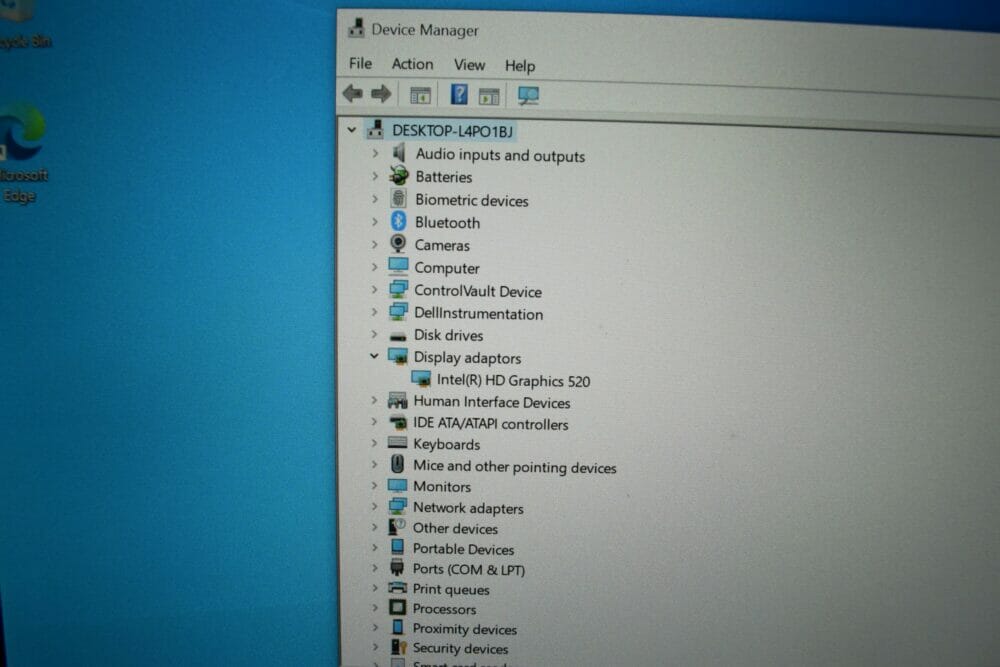Click the Forward arrow toolbar icon
The image size is (1000, 667).
381,94
